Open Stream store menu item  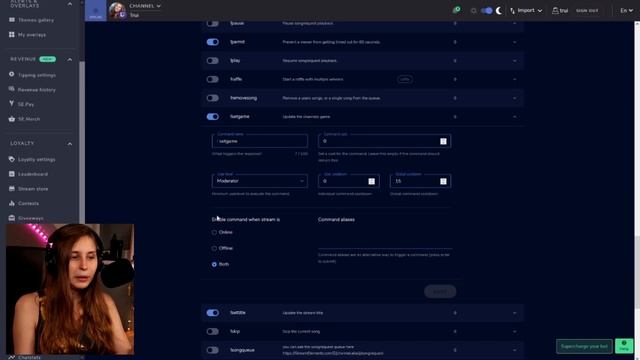pos(33,189)
